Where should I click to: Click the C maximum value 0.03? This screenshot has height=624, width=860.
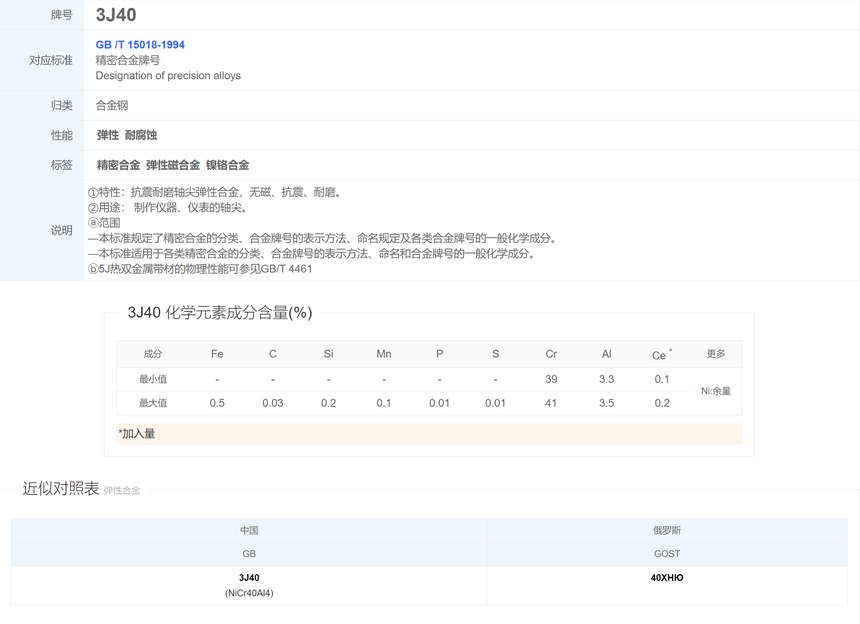tap(273, 403)
